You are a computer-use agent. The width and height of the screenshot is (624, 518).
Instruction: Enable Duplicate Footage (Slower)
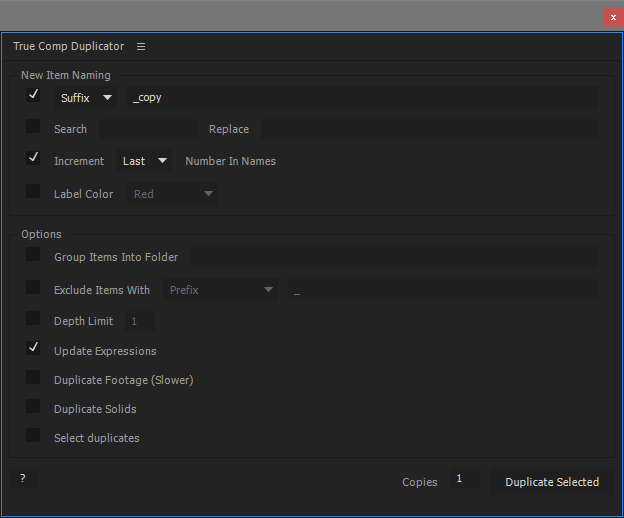pyautogui.click(x=33, y=377)
